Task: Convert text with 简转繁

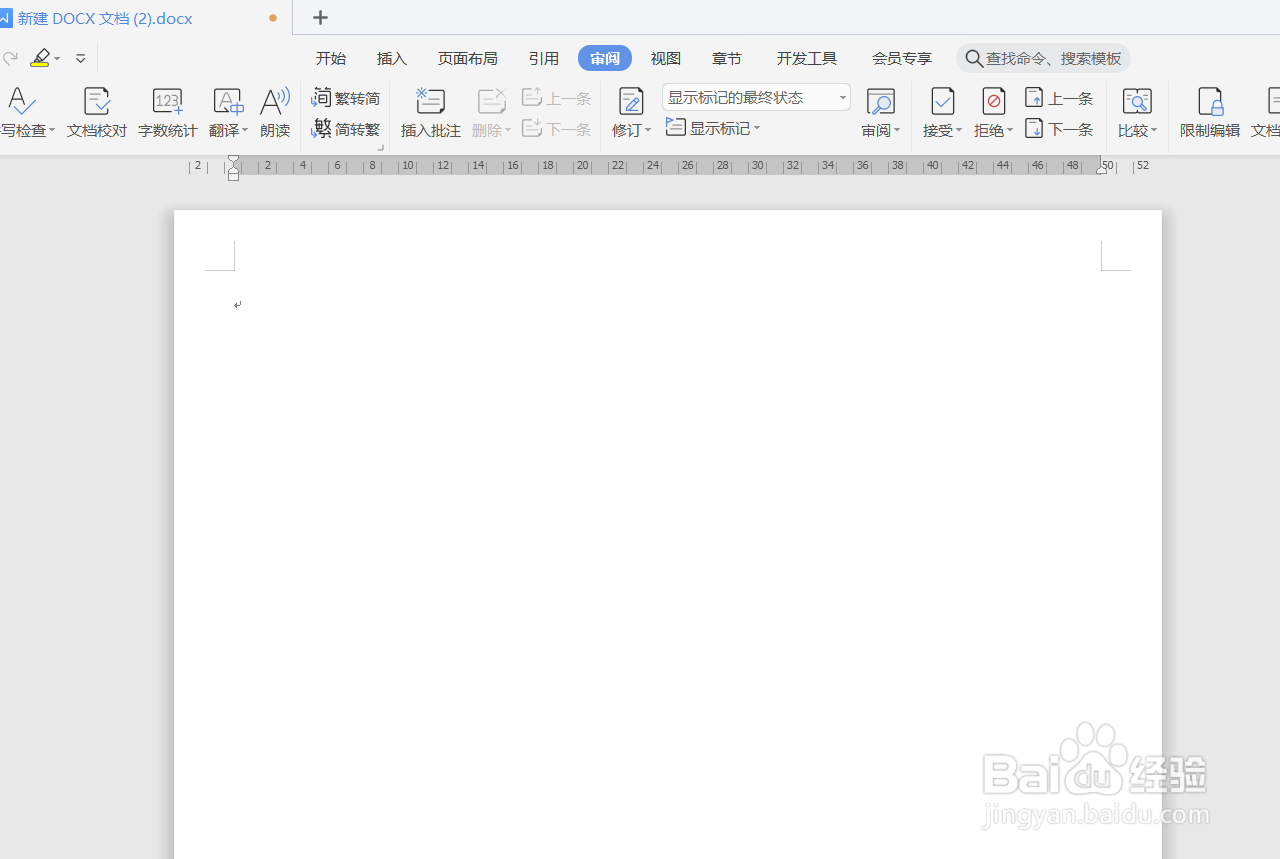Action: (x=346, y=129)
